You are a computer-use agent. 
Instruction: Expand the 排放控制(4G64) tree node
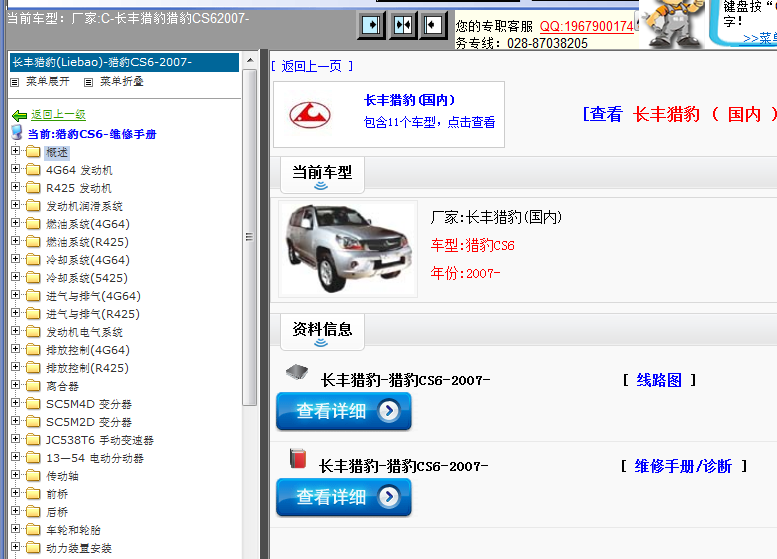point(15,349)
